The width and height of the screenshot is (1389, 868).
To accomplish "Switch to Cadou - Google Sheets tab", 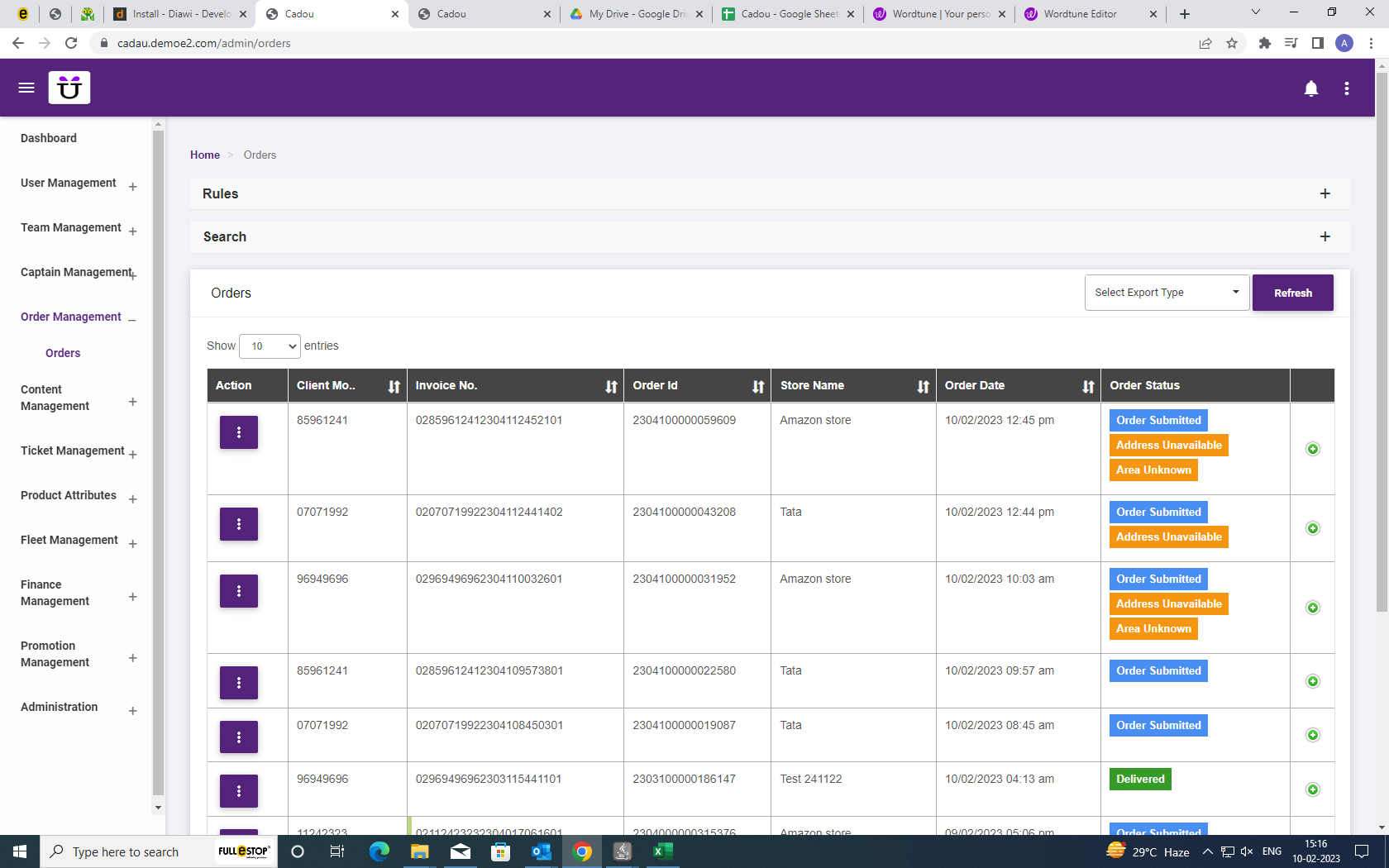I will tap(787, 14).
